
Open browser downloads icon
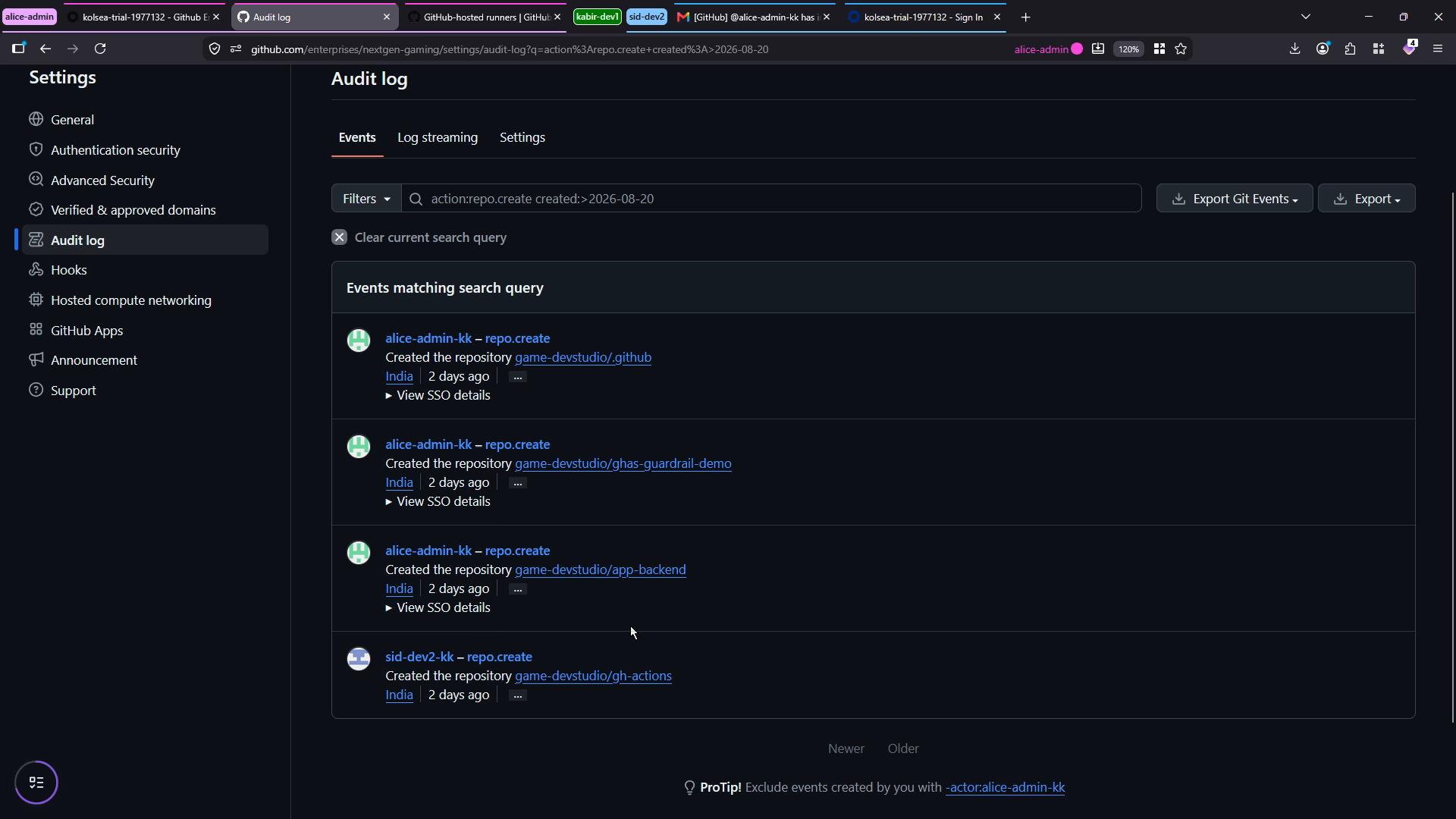coord(1294,49)
